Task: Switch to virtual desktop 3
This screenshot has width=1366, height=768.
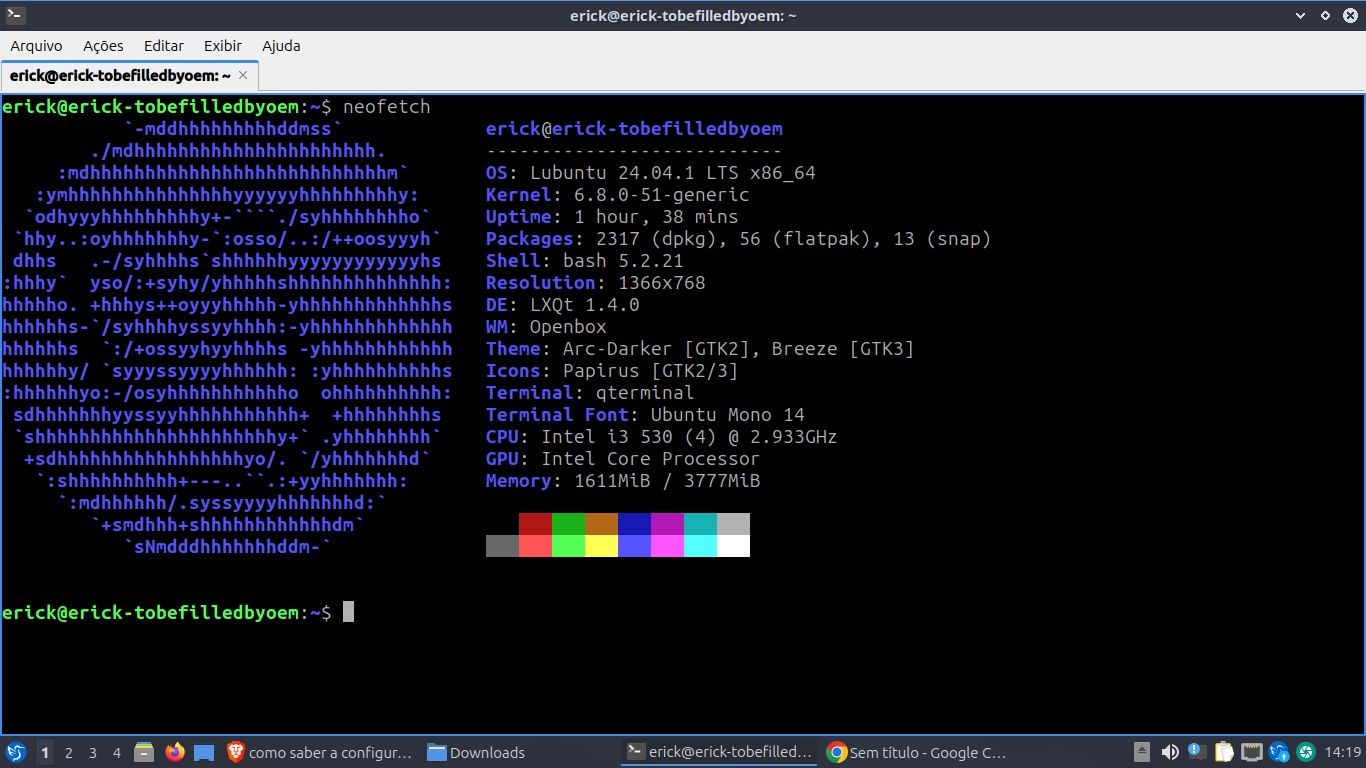Action: (93, 752)
